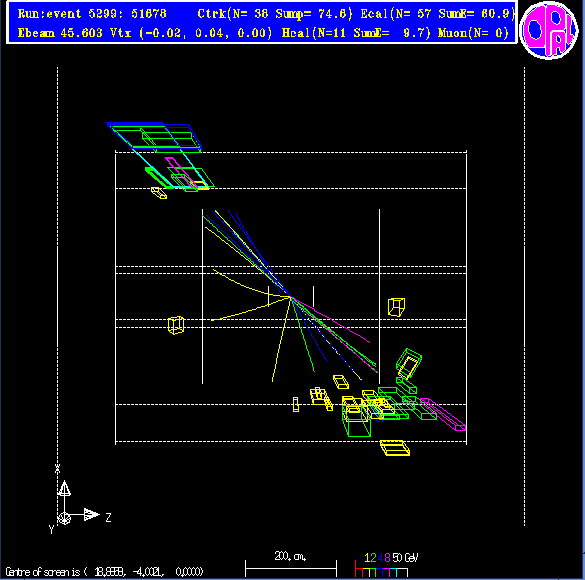Select the yellow cube near right endcap
The image size is (585, 580).
click(396, 307)
